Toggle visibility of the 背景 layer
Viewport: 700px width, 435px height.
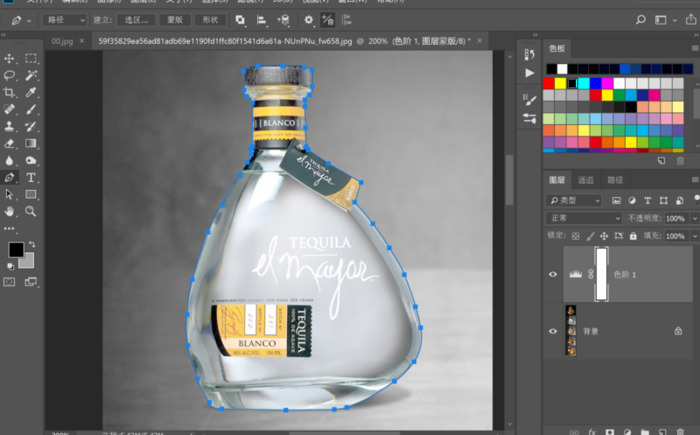coord(554,330)
